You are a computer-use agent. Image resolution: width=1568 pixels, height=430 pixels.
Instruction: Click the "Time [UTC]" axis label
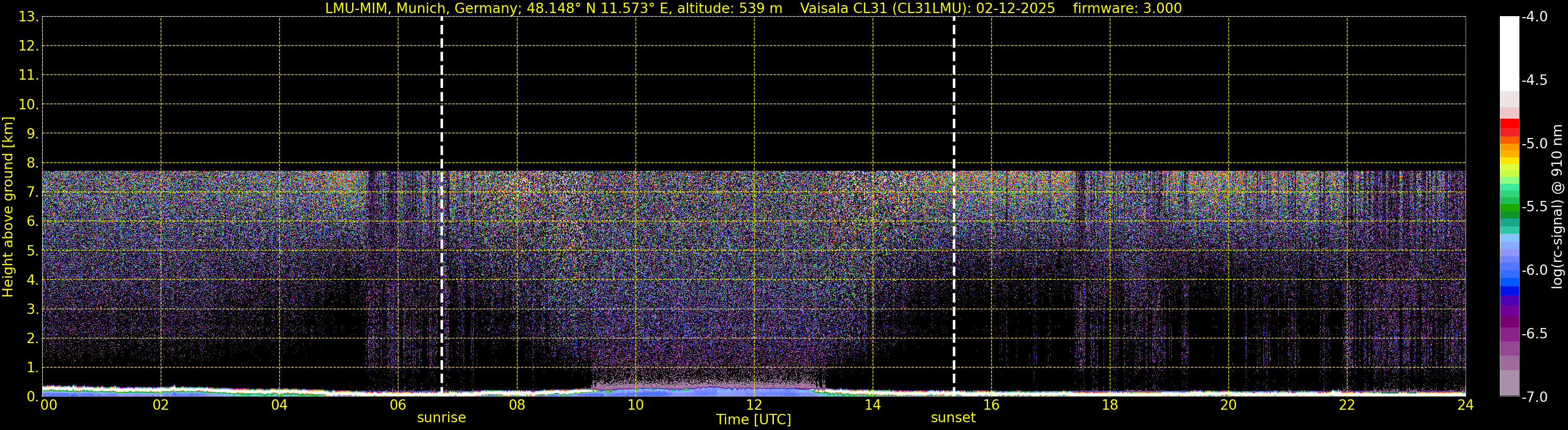[x=753, y=420]
